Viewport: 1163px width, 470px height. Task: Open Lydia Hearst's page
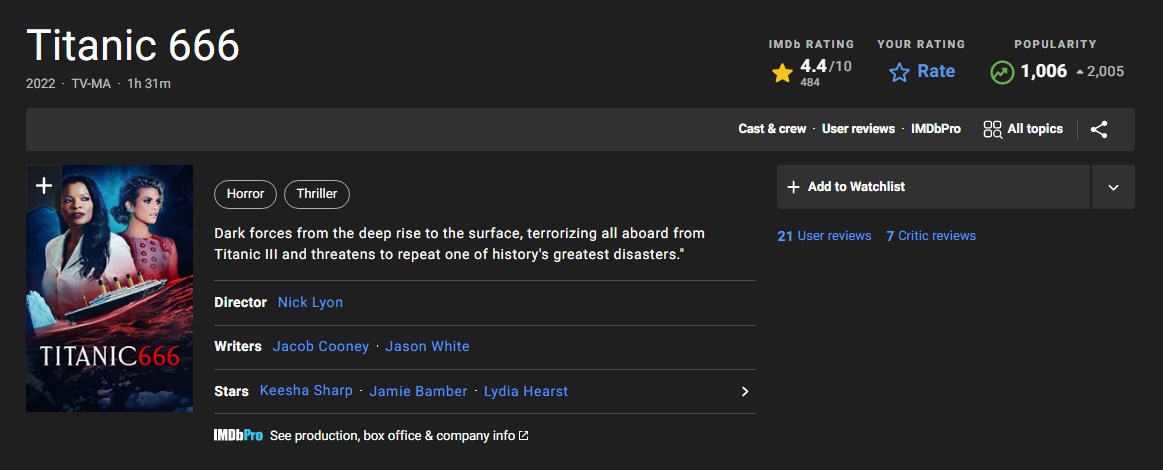[526, 391]
